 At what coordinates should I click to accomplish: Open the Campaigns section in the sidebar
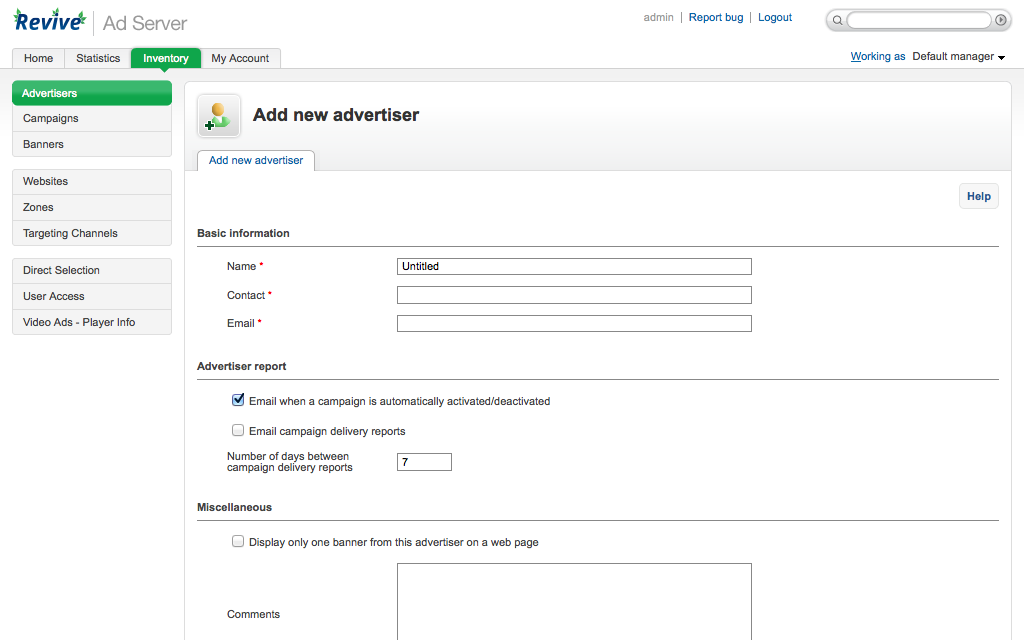(50, 118)
